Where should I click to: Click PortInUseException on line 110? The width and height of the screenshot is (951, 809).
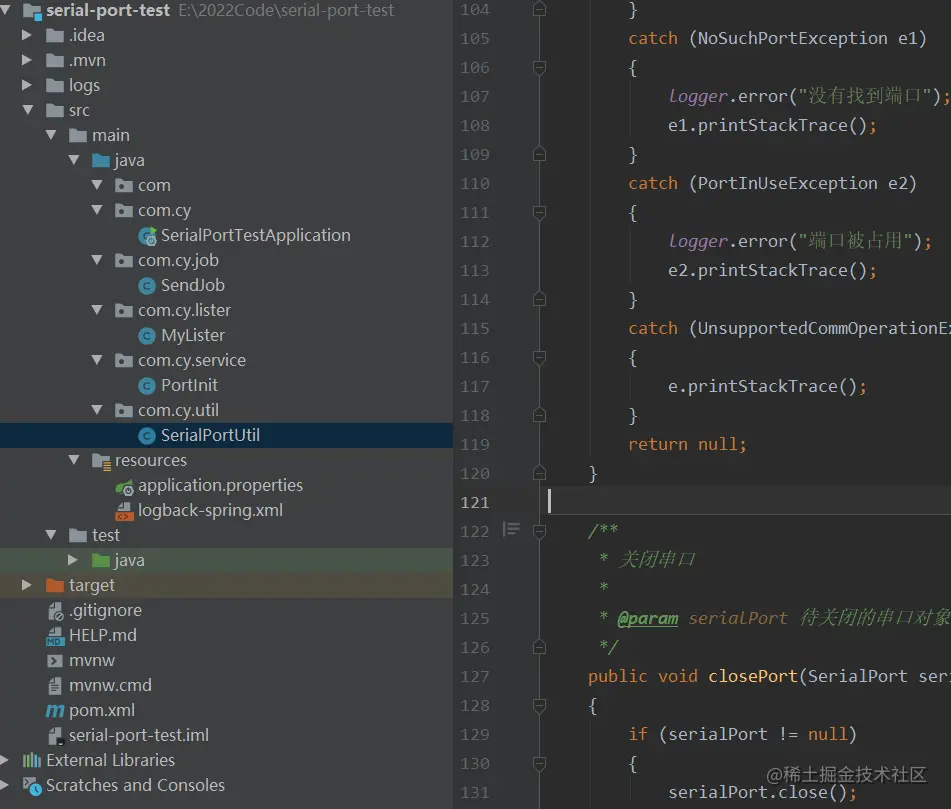(787, 183)
